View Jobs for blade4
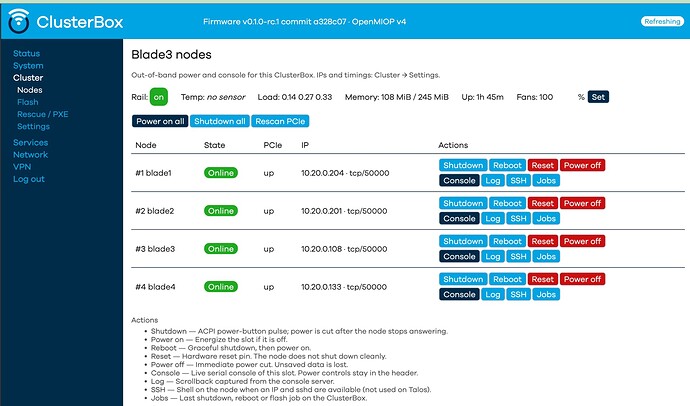This screenshot has width=690, height=406. click(546, 295)
